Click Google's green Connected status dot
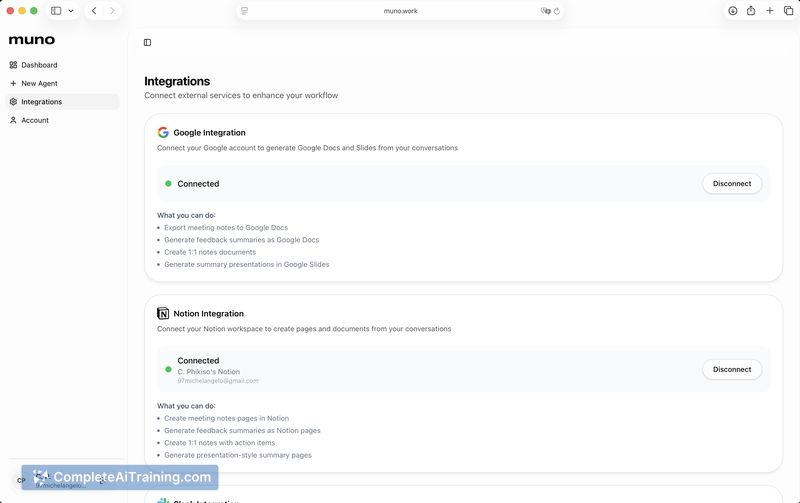The width and height of the screenshot is (800, 503). [x=168, y=184]
